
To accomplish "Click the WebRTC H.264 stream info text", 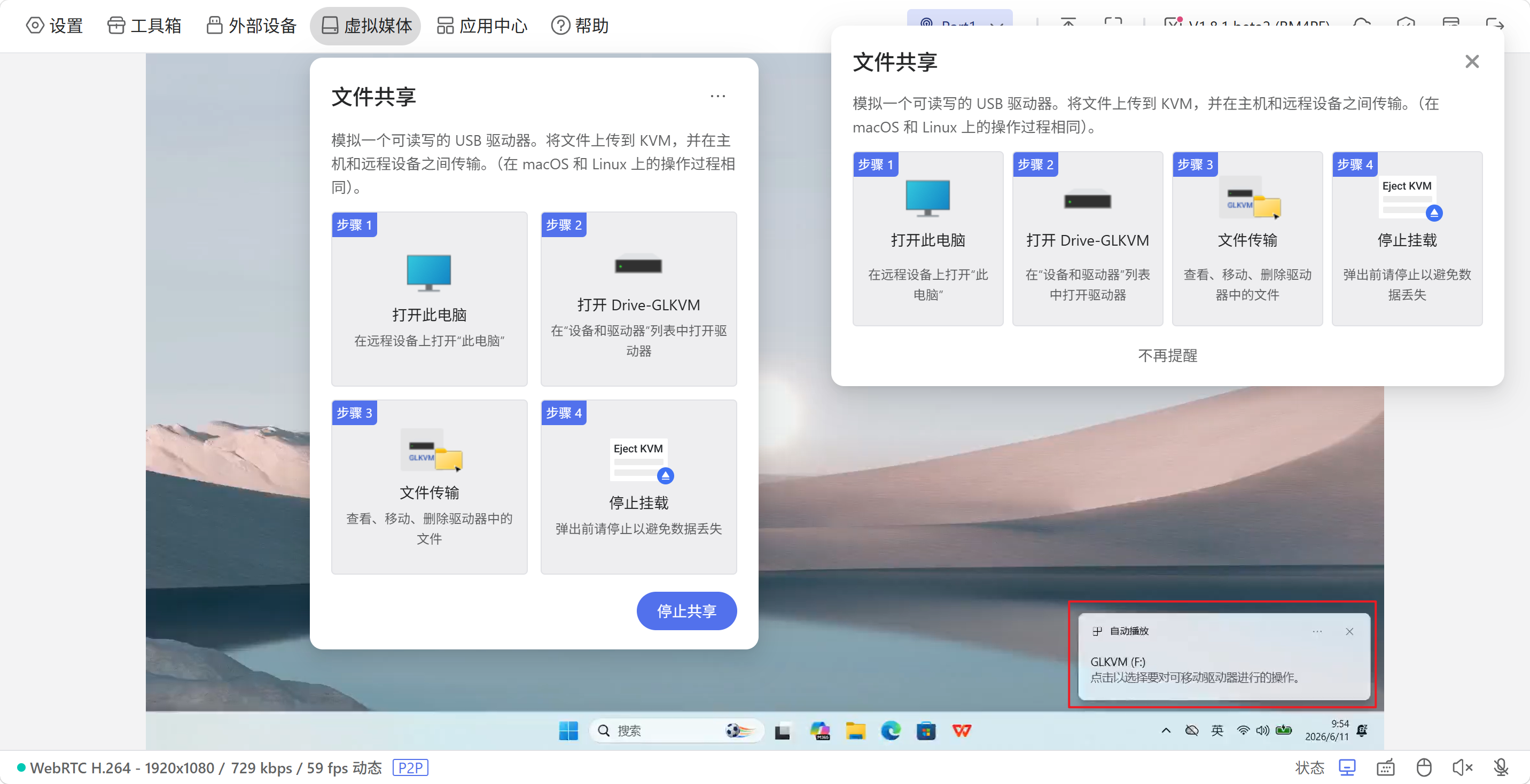I will [206, 768].
